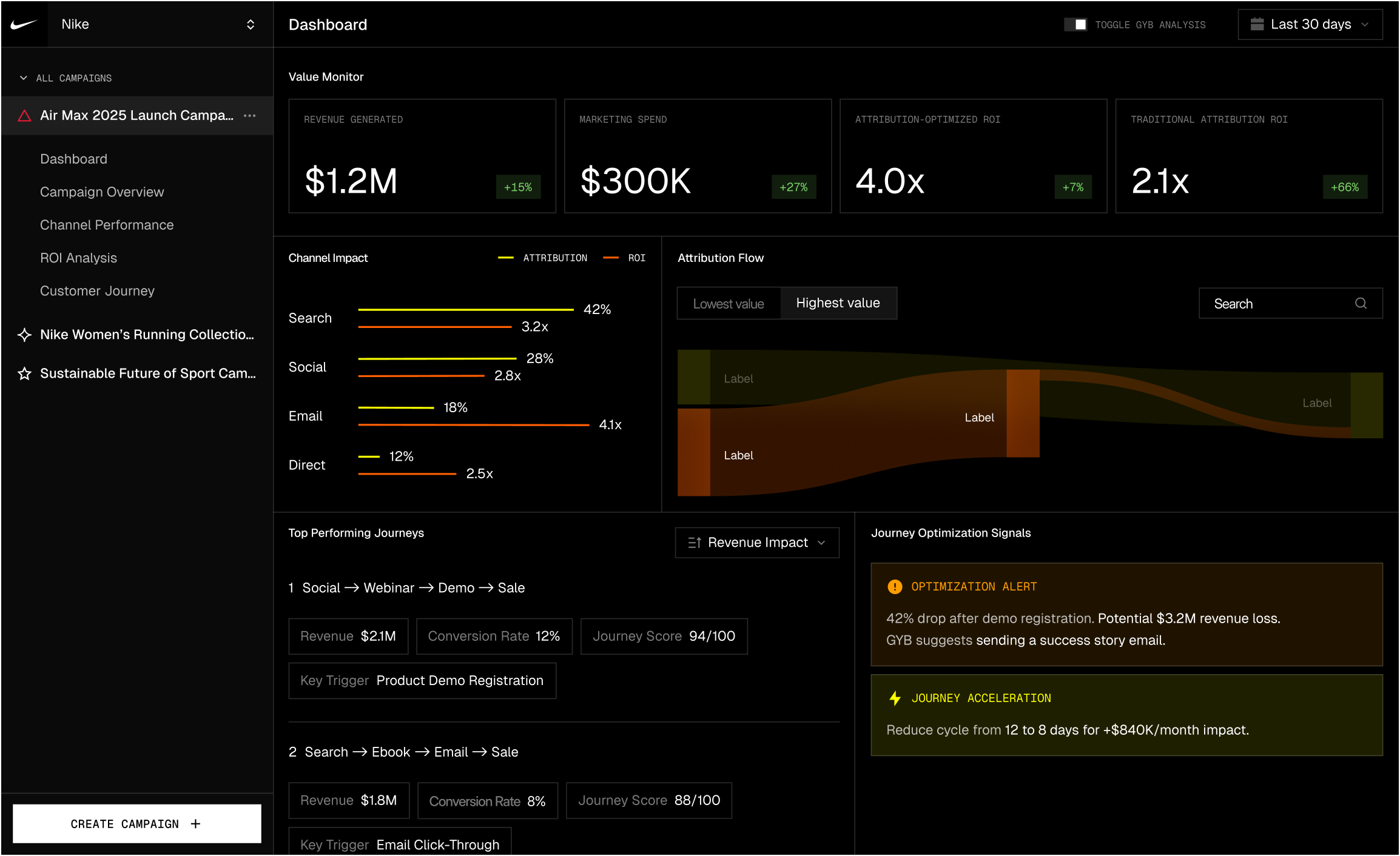
Task: Click the orange Optimization Alert warning icon
Action: click(x=894, y=586)
